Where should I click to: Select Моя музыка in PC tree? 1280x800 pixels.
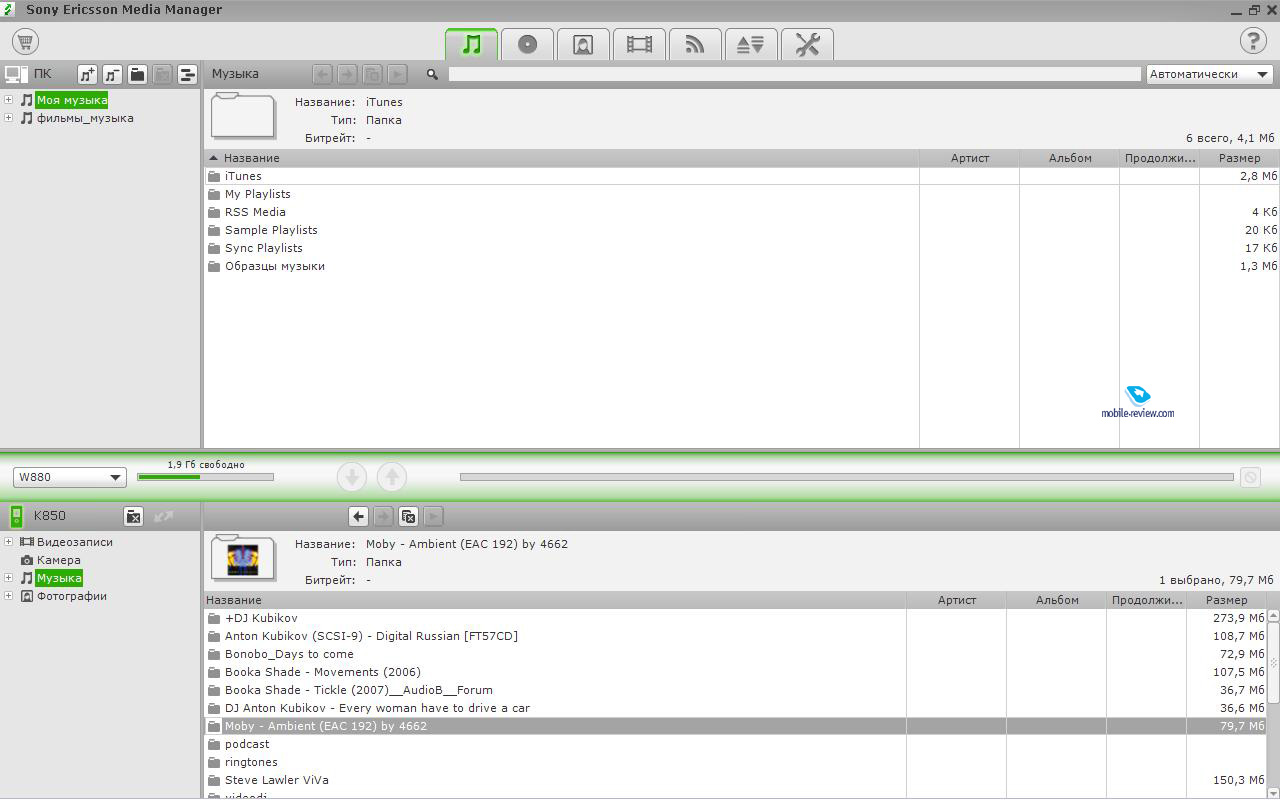(x=71, y=100)
